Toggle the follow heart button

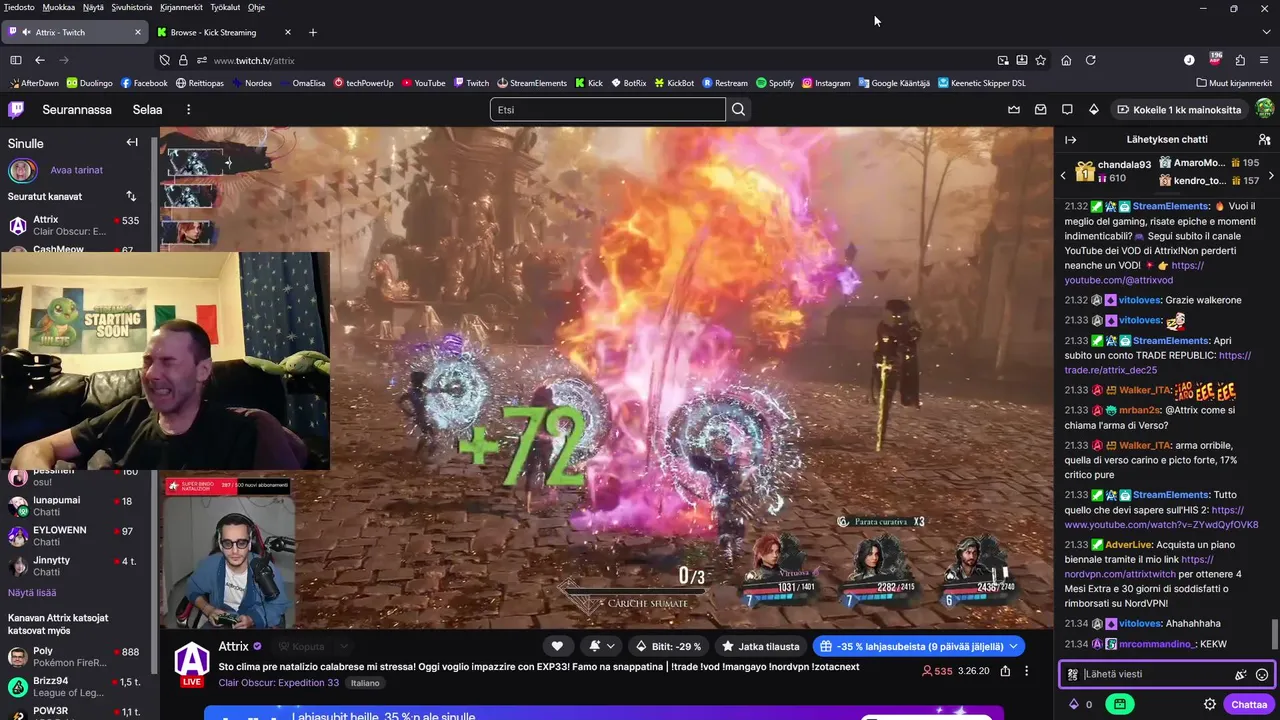557,646
